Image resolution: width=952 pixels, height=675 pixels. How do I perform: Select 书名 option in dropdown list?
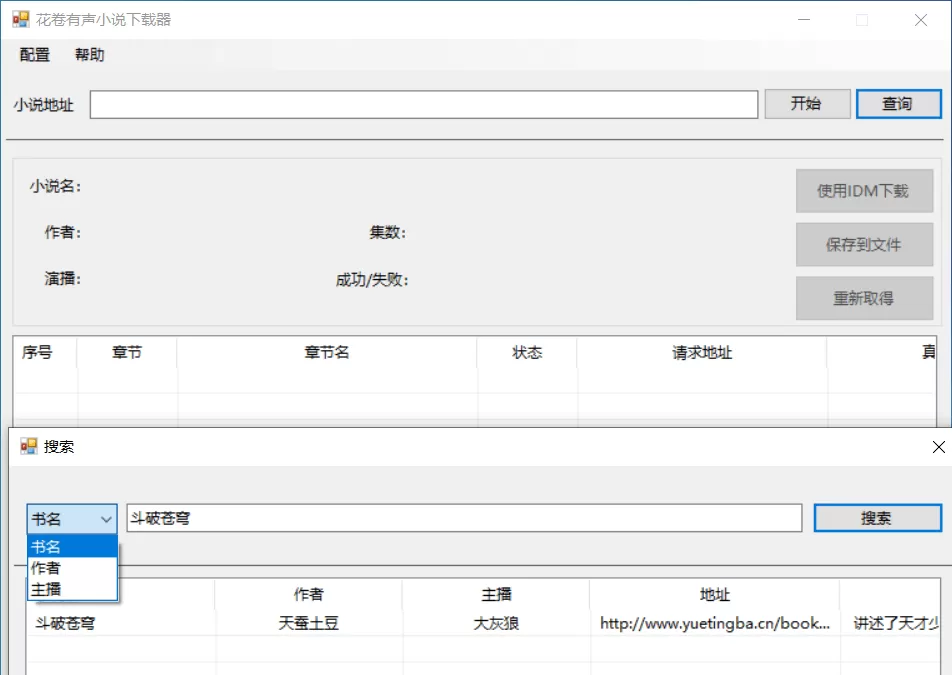(72, 546)
